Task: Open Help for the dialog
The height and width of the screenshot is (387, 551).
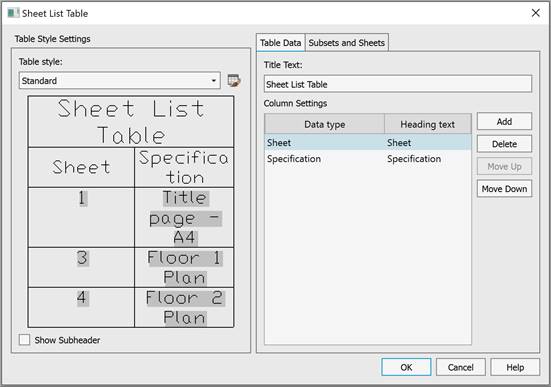Action: pos(515,367)
